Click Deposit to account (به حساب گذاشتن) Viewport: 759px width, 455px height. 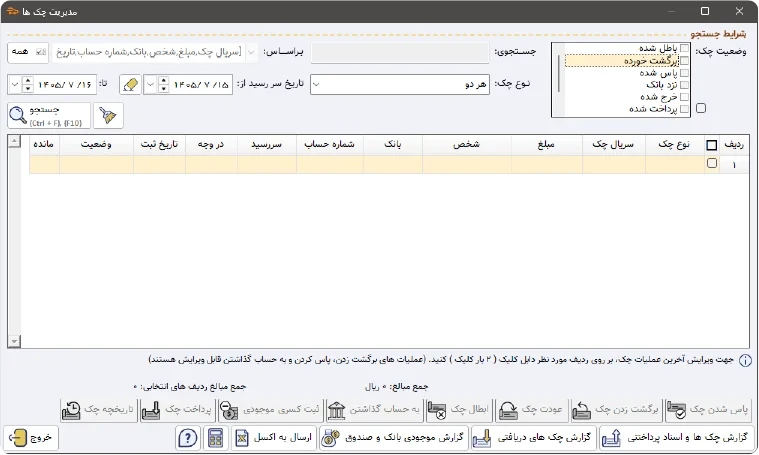374,410
